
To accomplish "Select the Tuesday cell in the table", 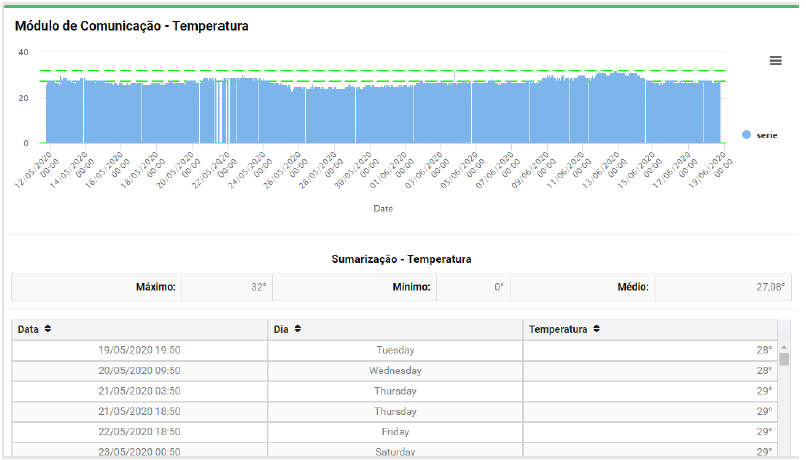I will tap(395, 350).
